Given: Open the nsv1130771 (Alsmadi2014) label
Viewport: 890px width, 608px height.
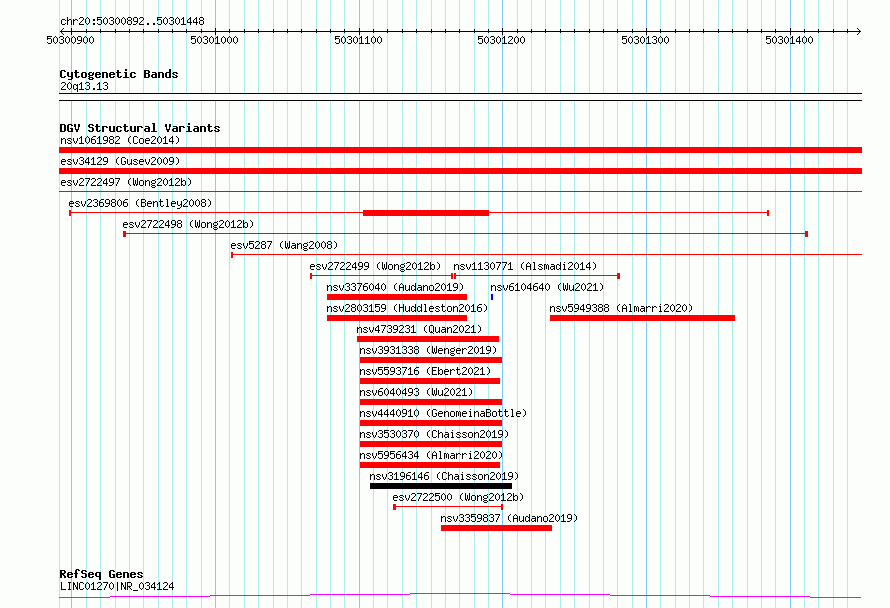Looking at the screenshot, I should pyautogui.click(x=525, y=266).
